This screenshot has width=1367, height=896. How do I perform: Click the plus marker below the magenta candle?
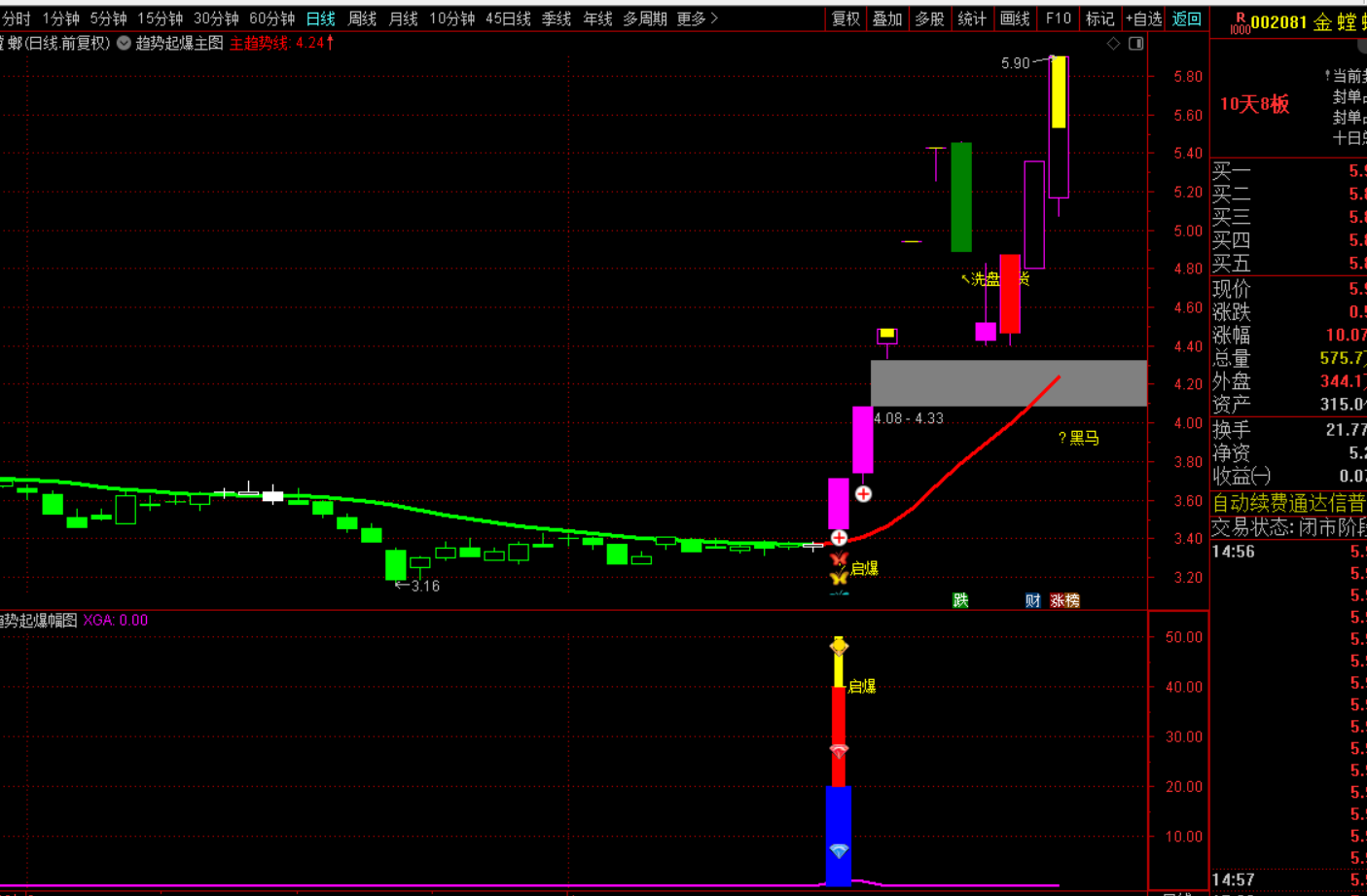click(863, 494)
